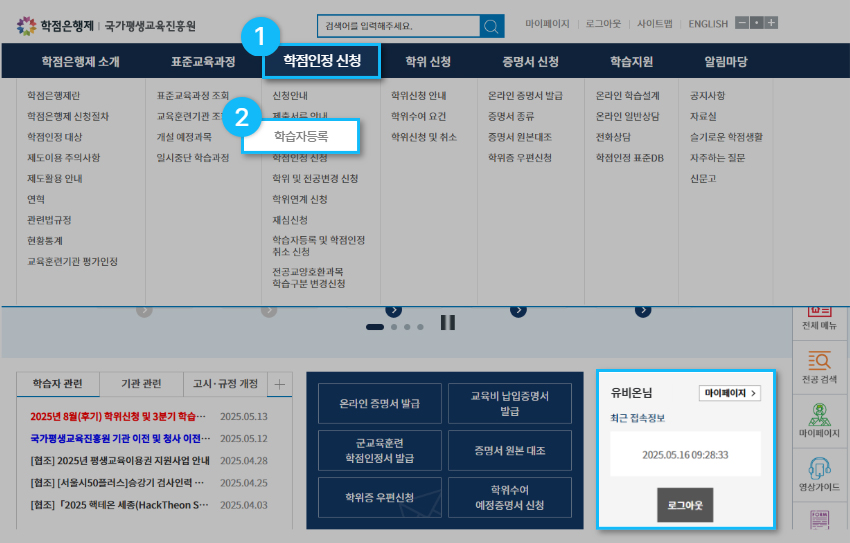
Task: Open 증명서 신청 main menu
Action: pos(530,61)
